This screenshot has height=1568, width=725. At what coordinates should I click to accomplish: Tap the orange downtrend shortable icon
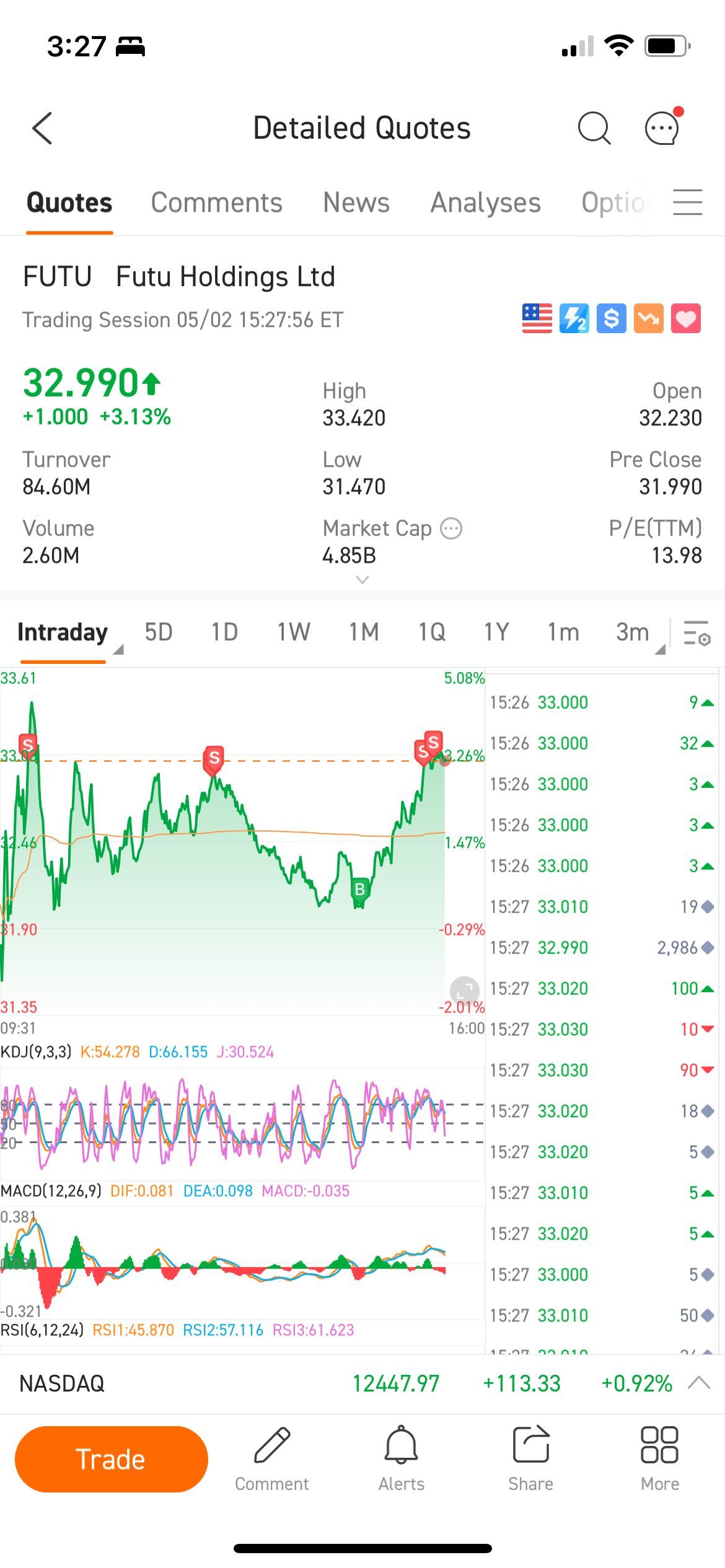(649, 319)
